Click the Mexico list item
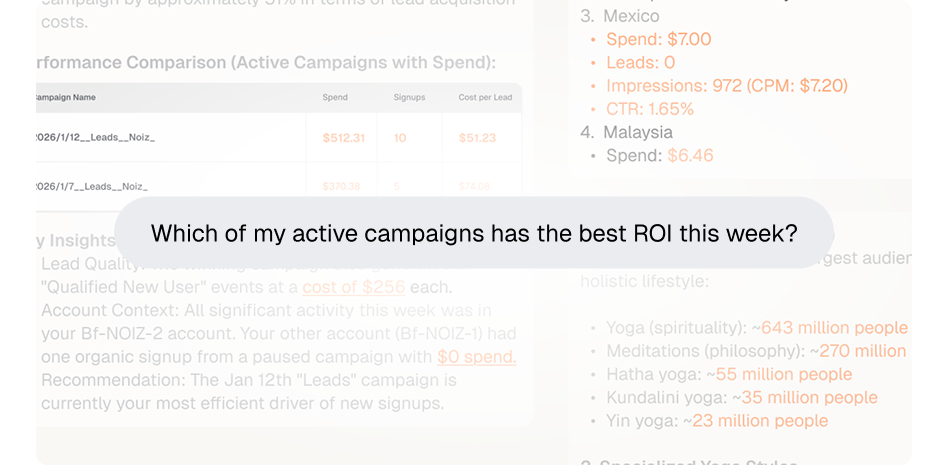This screenshot has width=948, height=465. [631, 16]
